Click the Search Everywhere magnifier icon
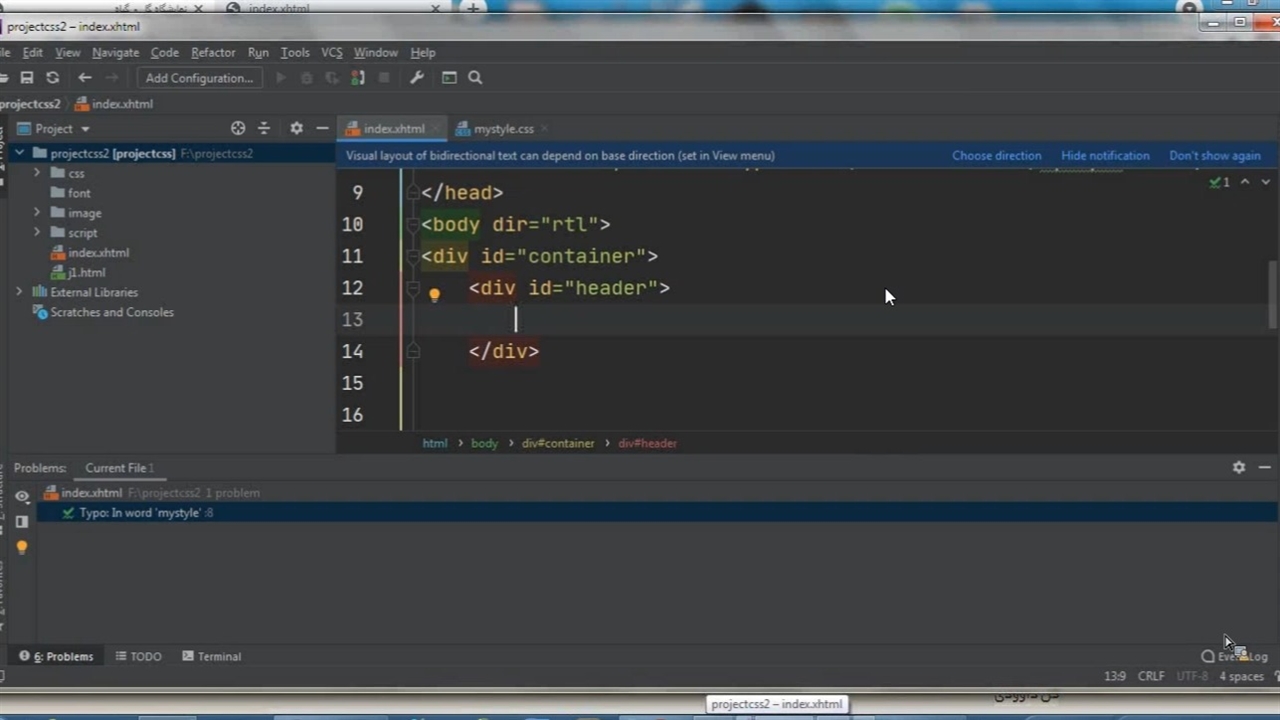The width and height of the screenshot is (1280, 720). tap(475, 78)
